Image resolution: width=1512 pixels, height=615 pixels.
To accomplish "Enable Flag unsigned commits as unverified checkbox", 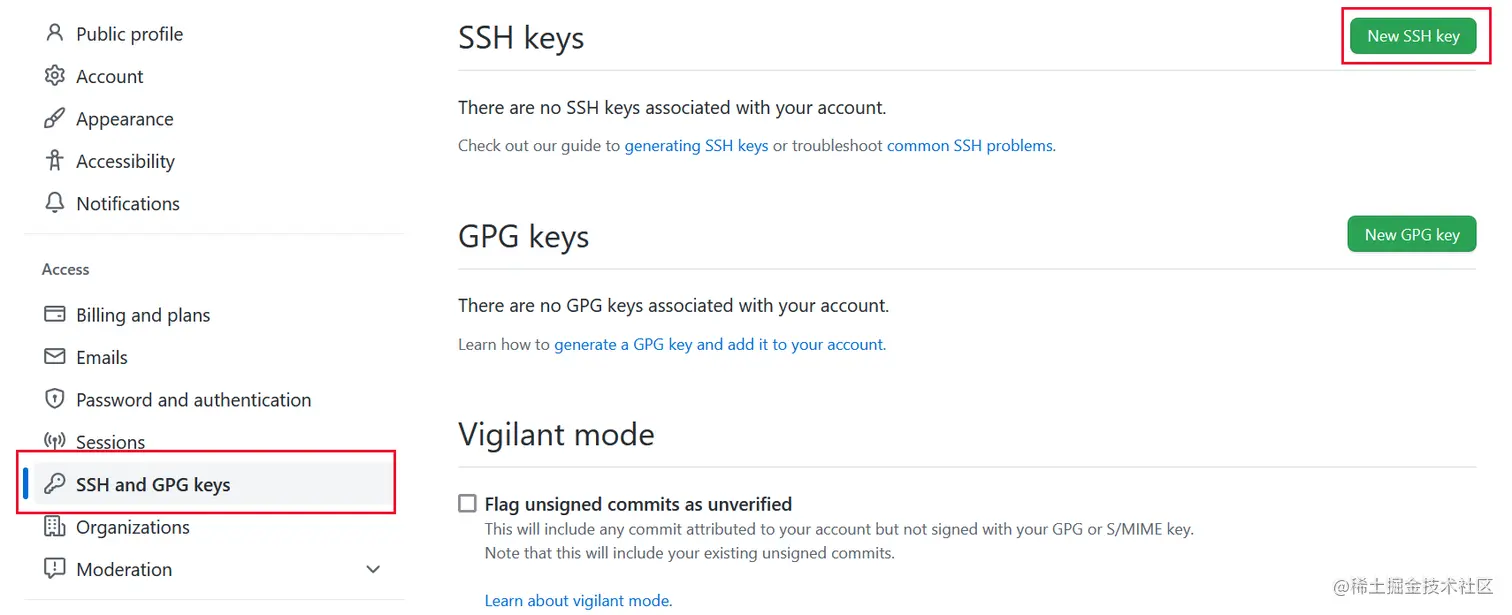I will point(467,504).
